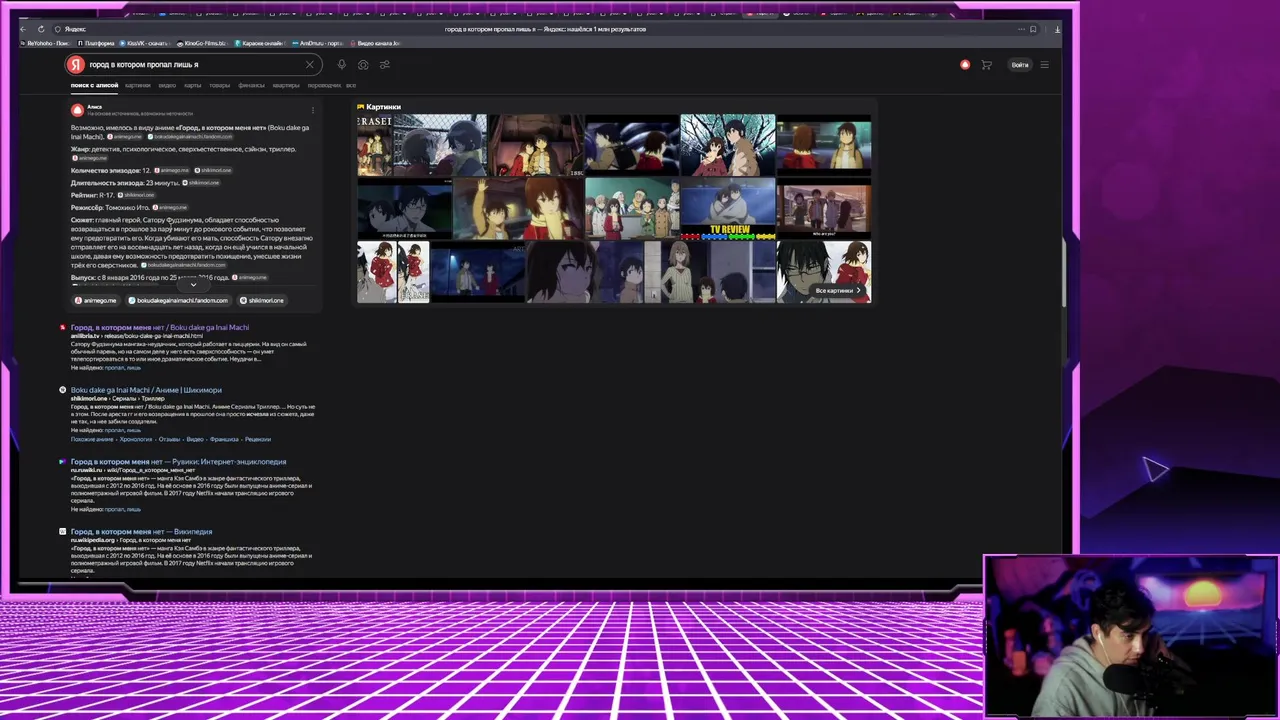Image resolution: width=1280 pixels, height=720 pixels.
Task: Open the glasses man and red-coat girl thumbnail
Action: click(824, 271)
